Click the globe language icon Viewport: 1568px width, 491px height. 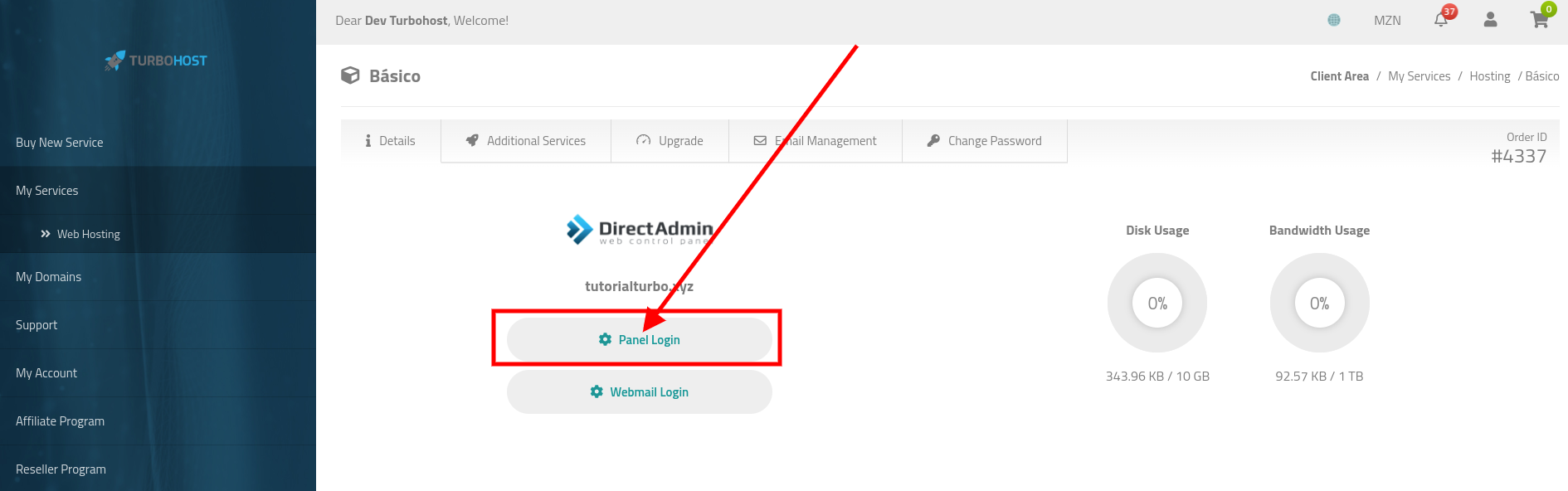(x=1334, y=20)
